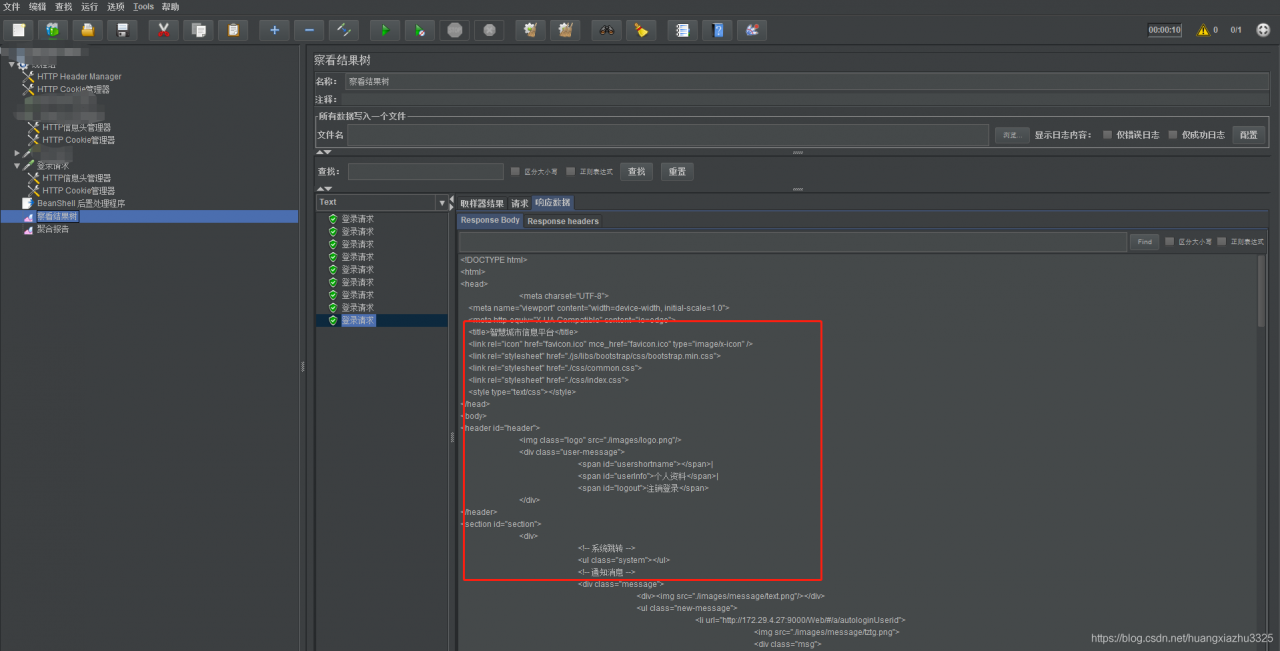Click split-pane arrows right of Text dropdown
The width and height of the screenshot is (1280, 651).
tap(452, 202)
